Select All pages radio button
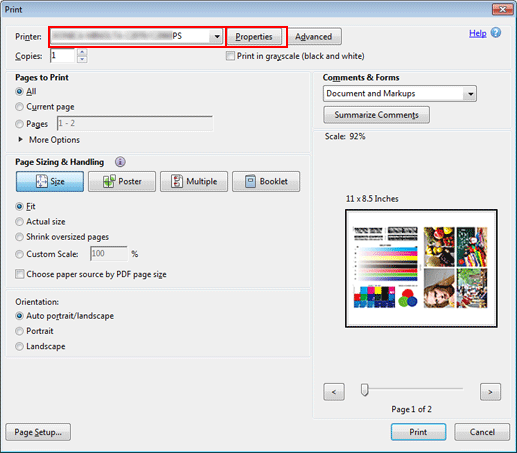The height and width of the screenshot is (453, 517). click(x=19, y=91)
